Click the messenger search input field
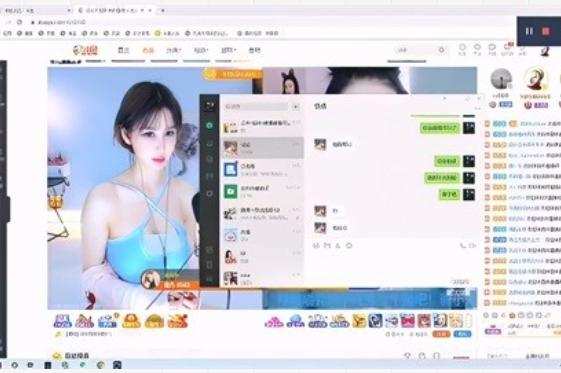This screenshot has height=373, width=561. pyautogui.click(x=256, y=107)
